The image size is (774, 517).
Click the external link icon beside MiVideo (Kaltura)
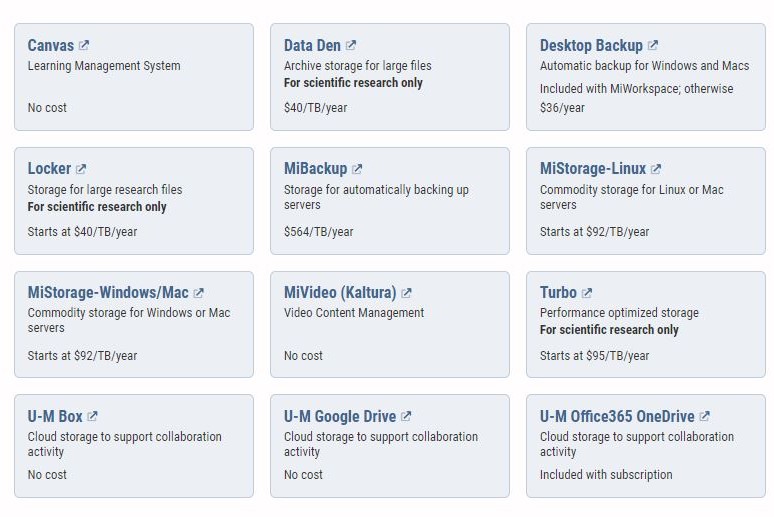coord(406,293)
